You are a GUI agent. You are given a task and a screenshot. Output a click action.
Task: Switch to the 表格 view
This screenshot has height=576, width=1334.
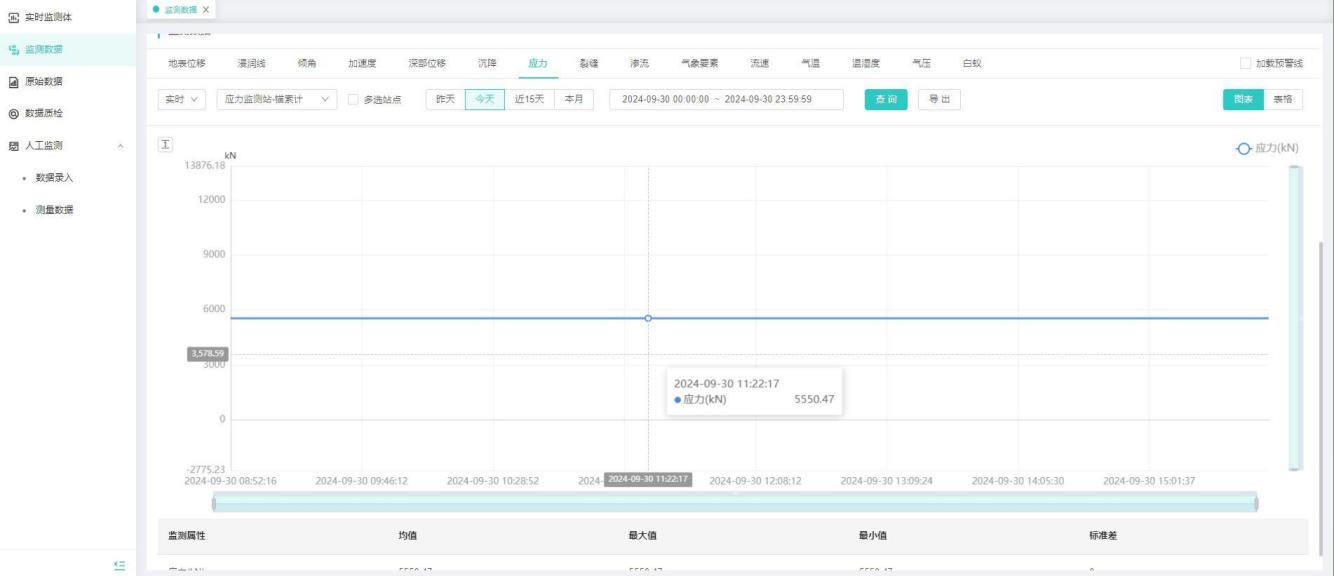click(x=1282, y=99)
